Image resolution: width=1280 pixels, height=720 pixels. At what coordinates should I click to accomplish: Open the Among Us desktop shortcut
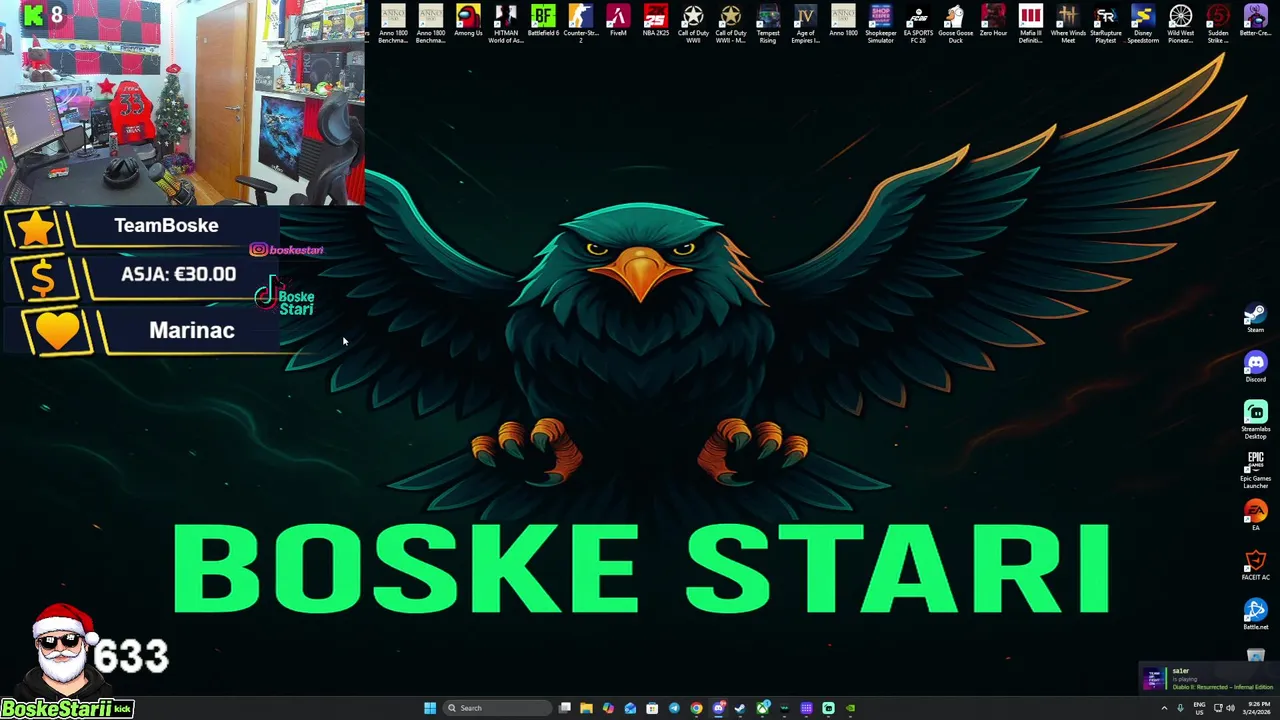tap(468, 22)
